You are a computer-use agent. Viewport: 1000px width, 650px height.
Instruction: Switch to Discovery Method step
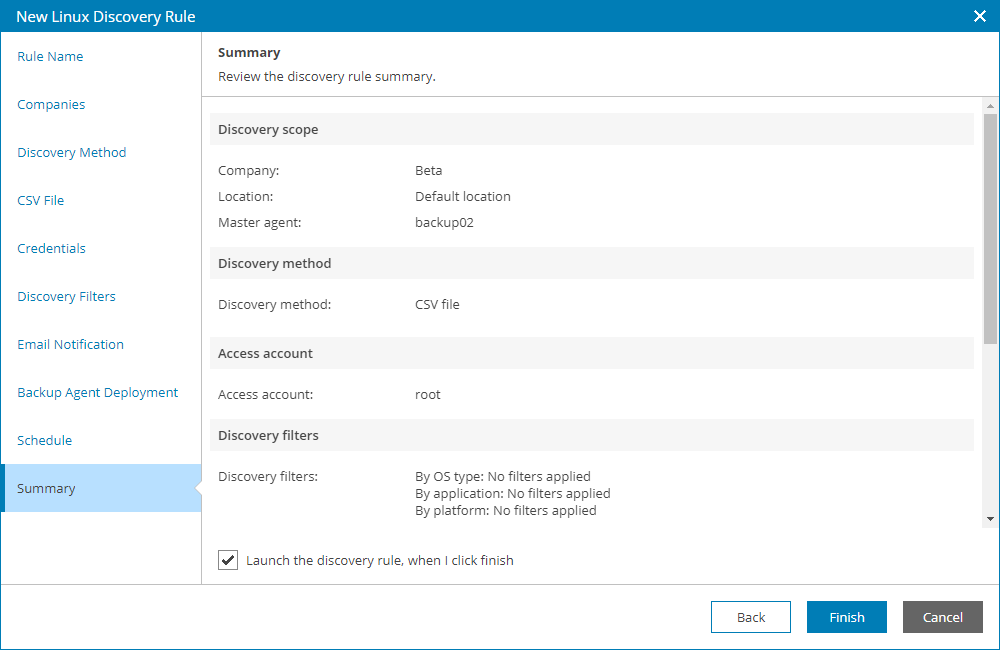[72, 153]
